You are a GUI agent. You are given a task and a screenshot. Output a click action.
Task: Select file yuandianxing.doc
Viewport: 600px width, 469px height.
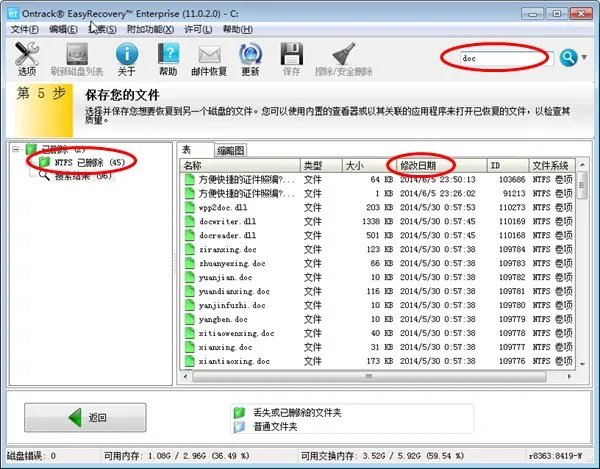234,291
